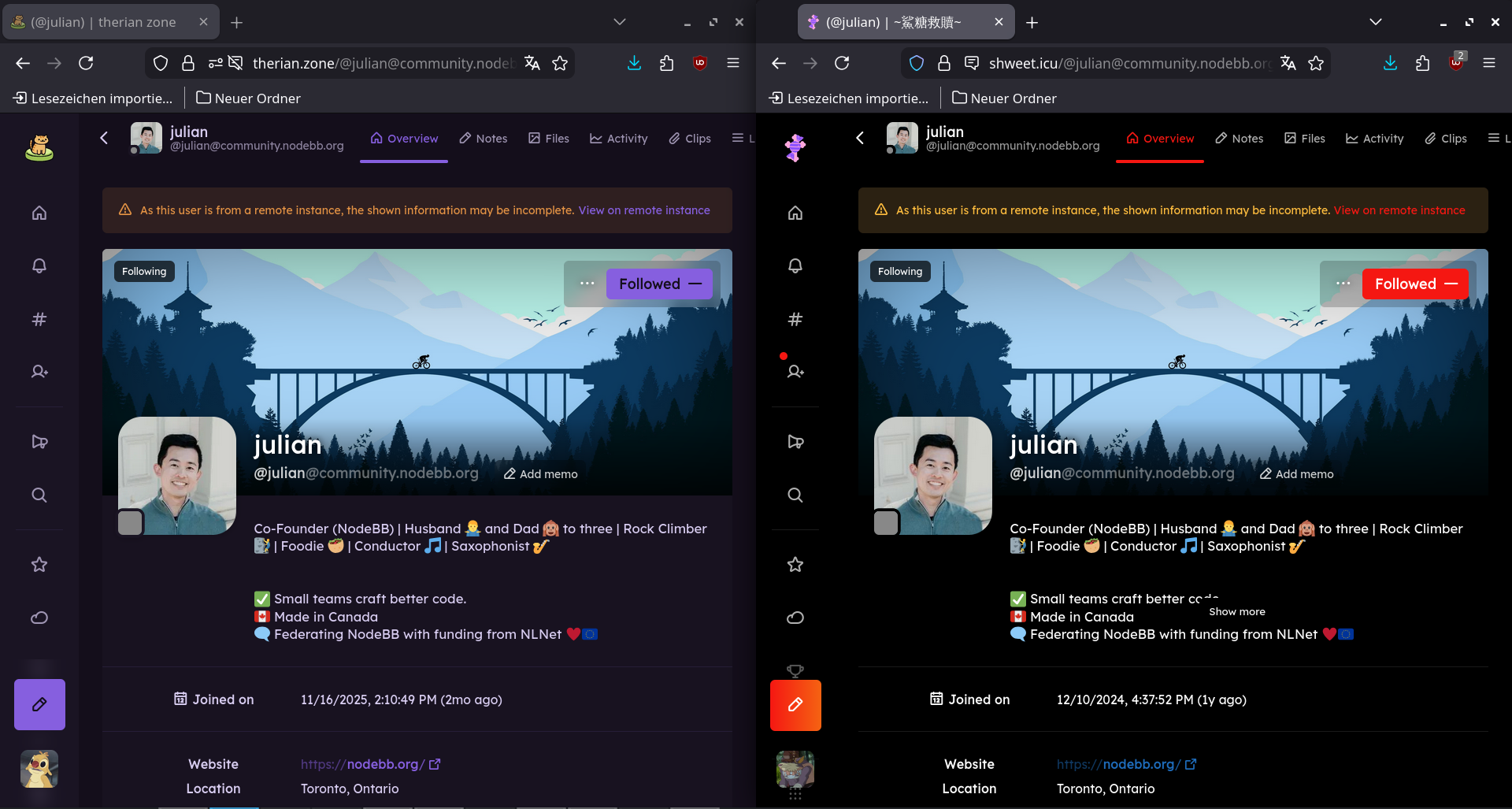Screen dimensions: 1512x809
Task: Open the Drive using the cloud icon
Action: (x=795, y=618)
